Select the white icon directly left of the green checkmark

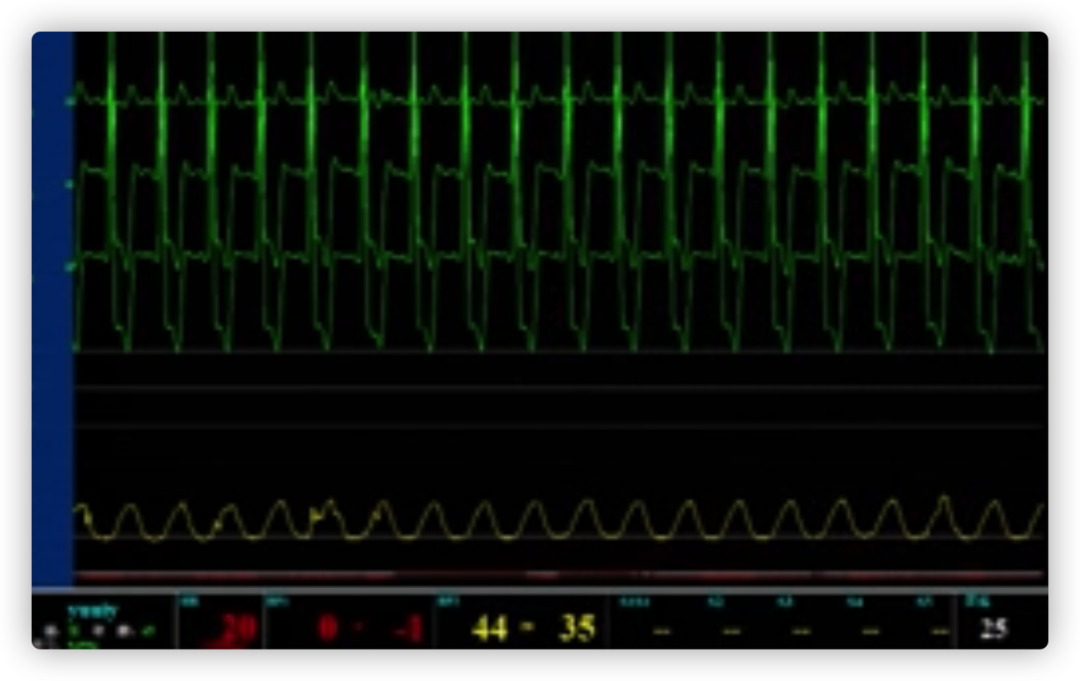coord(124,631)
